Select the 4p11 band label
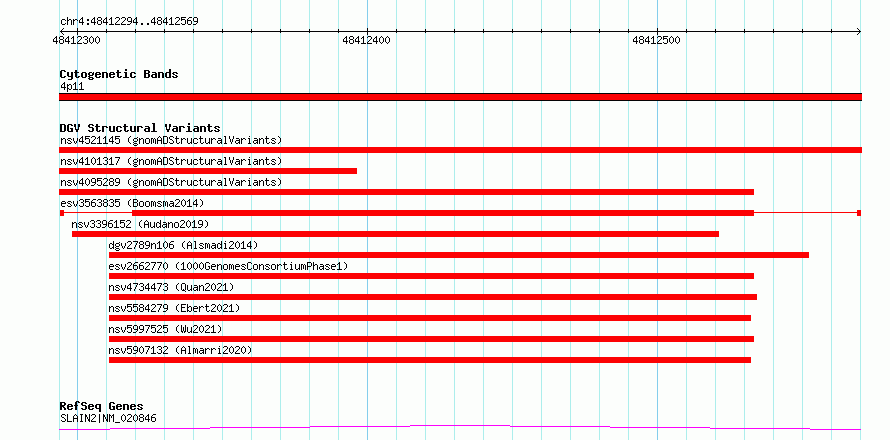890x440 pixels. pyautogui.click(x=72, y=87)
